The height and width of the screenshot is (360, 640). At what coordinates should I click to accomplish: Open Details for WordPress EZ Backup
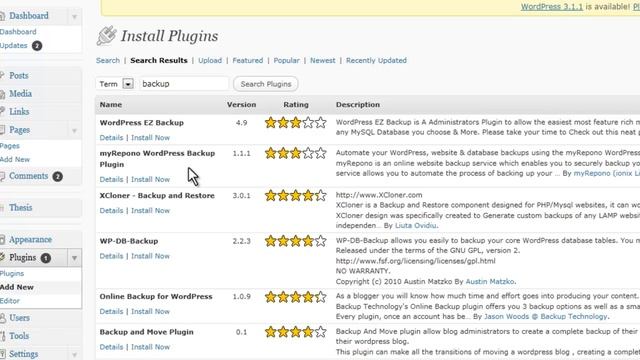coord(111,138)
